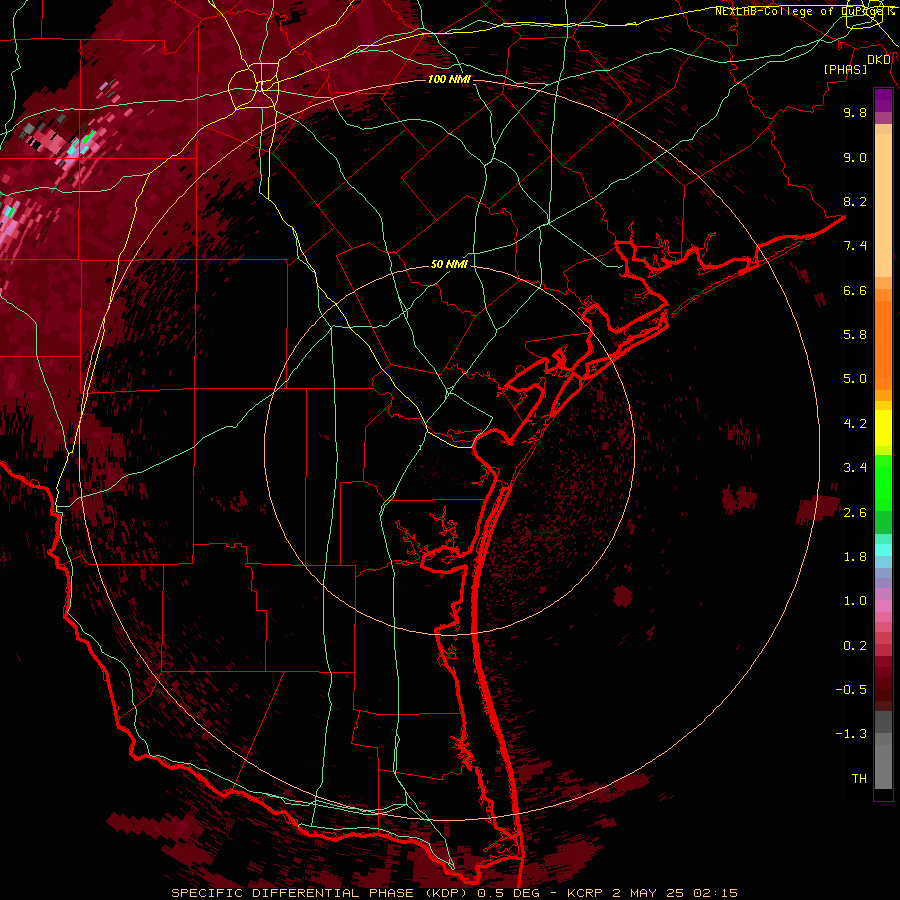Click the TH threshold label on the legend
Image resolution: width=900 pixels, height=900 pixels.
click(x=859, y=779)
